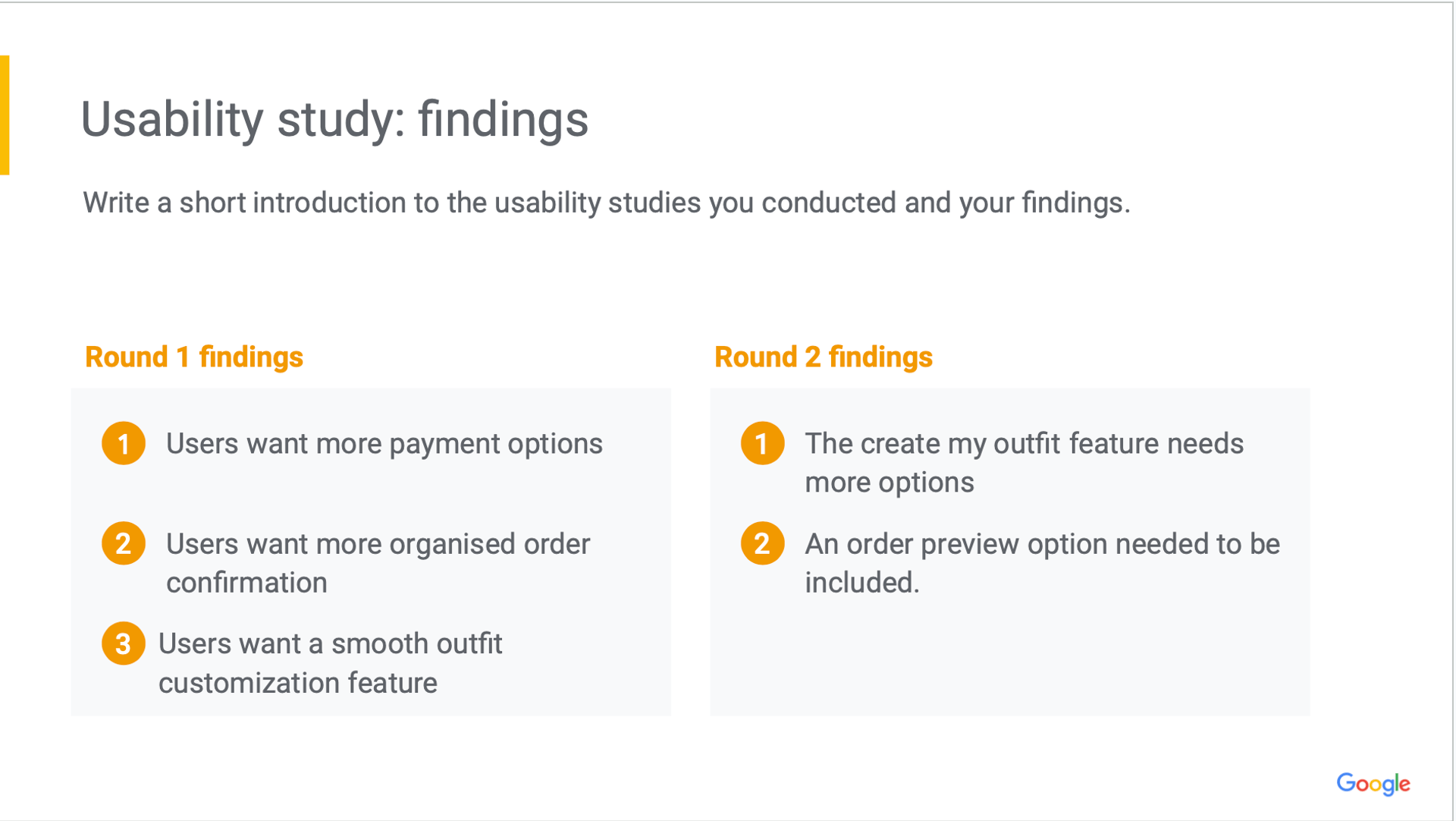Select the "Round 1 findings" heading
The image size is (1456, 821).
(x=194, y=357)
